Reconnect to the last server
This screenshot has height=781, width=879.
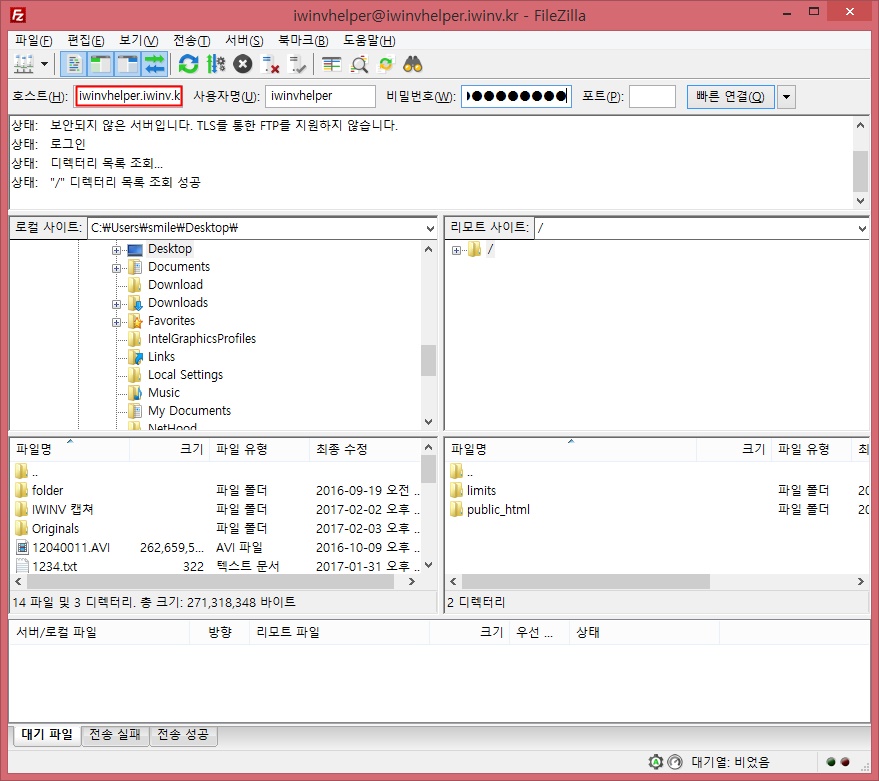297,64
